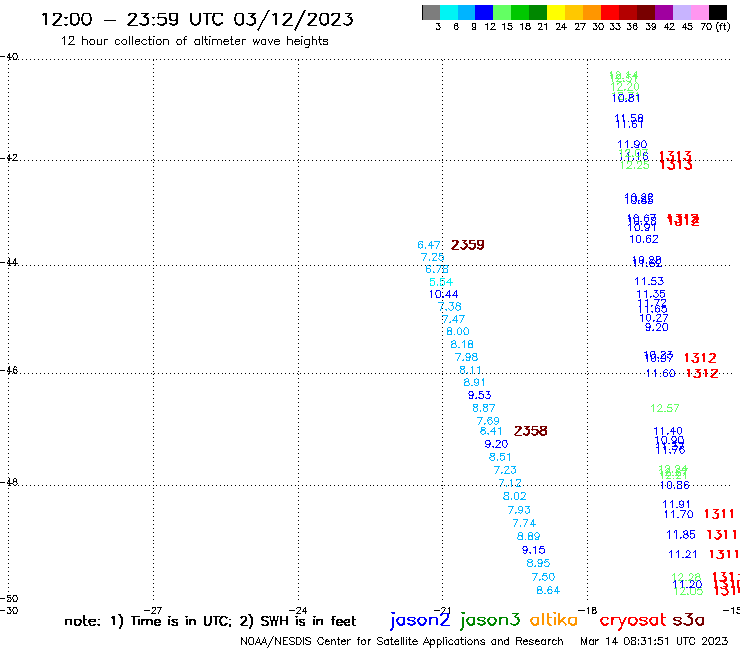Click the wave height value 11.60

pos(661,373)
